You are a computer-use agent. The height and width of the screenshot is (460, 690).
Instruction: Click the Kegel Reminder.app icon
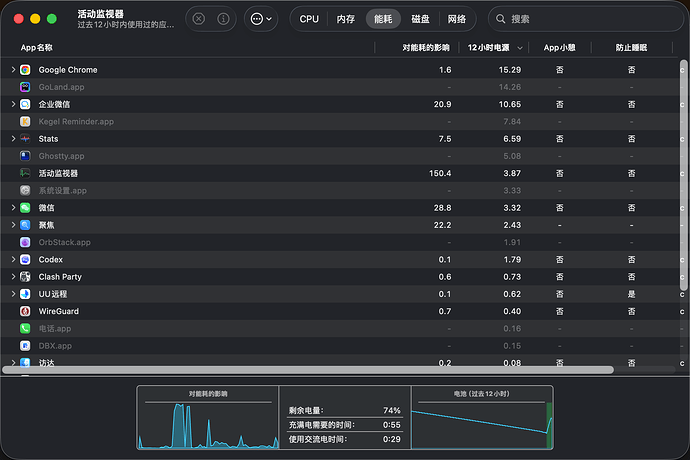click(x=25, y=121)
